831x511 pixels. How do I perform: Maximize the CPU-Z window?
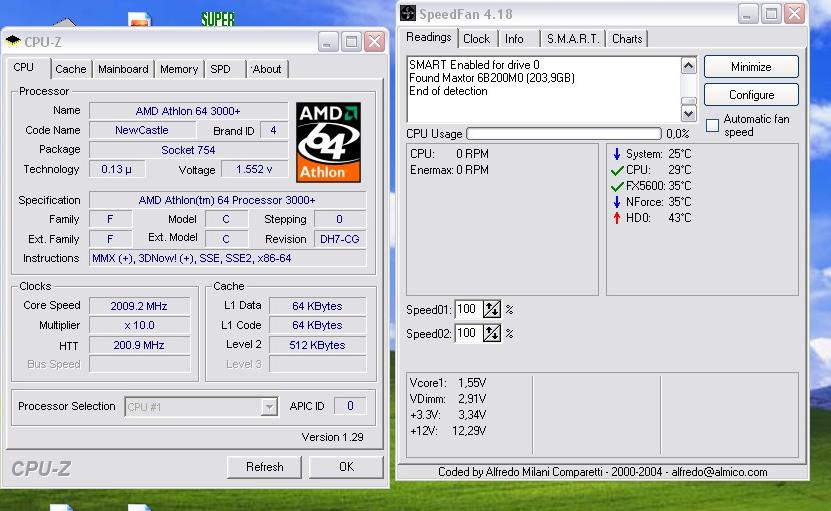[351, 41]
